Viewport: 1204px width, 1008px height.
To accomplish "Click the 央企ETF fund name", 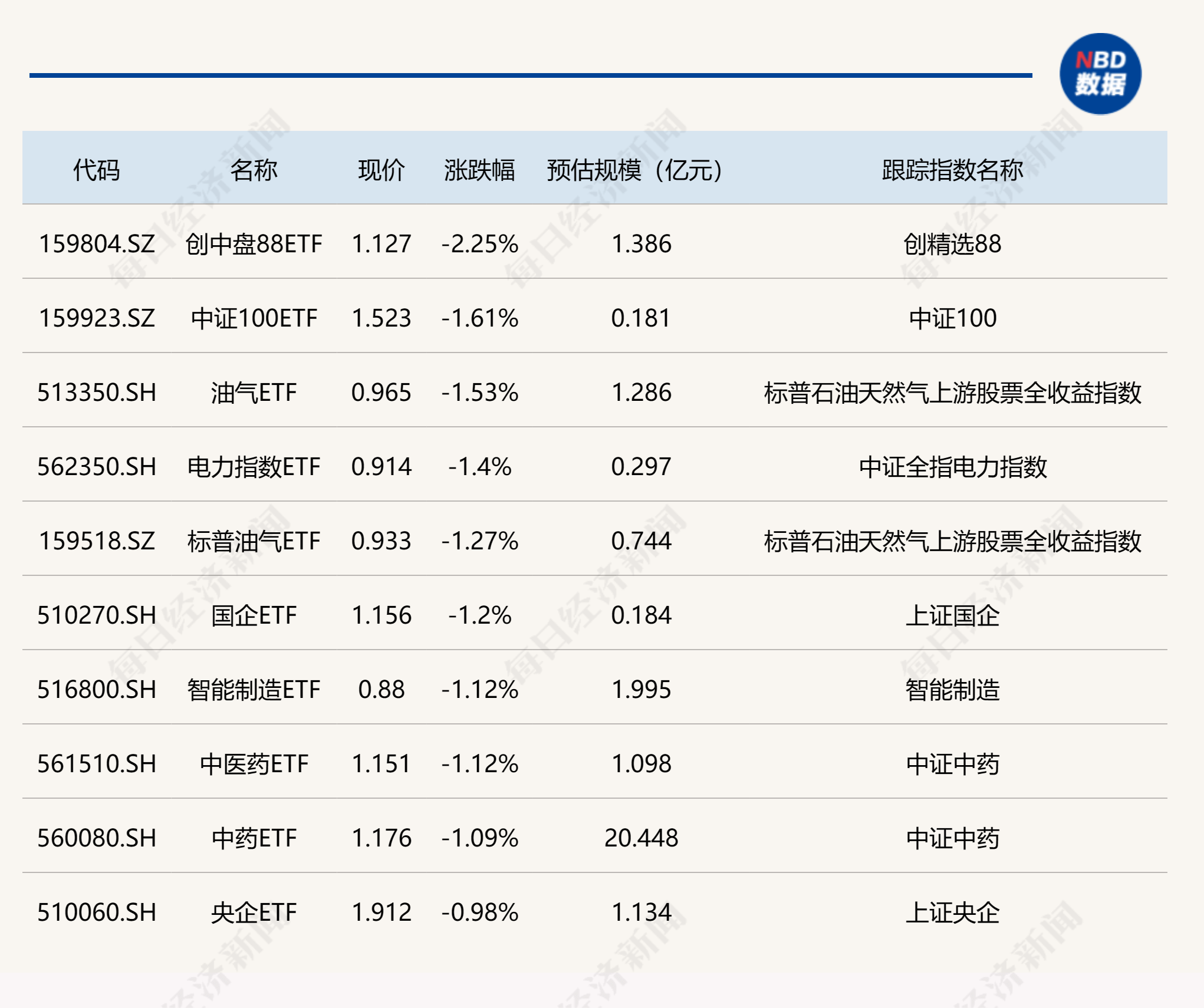I will coord(254,913).
